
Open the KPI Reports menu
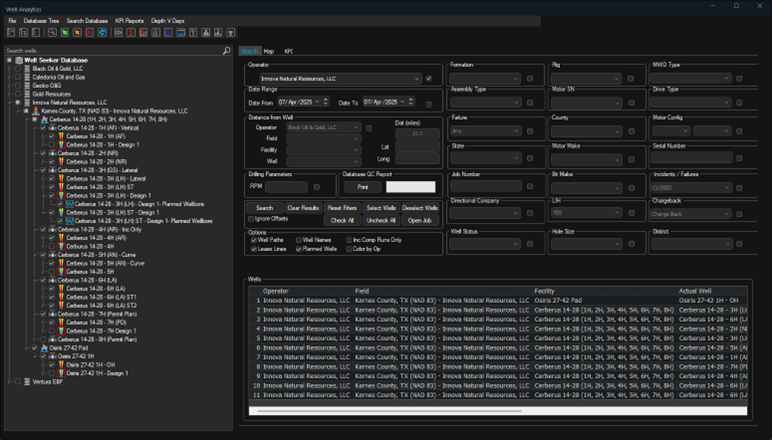click(x=127, y=20)
